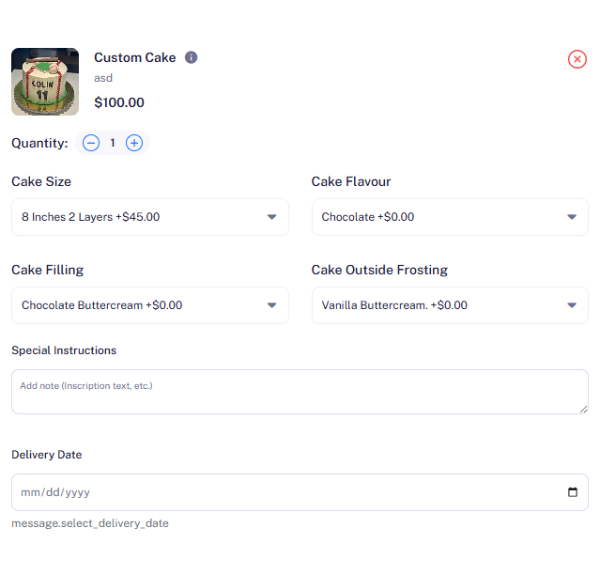The image size is (600, 570).
Task: Click the quantity value number
Action: [x=113, y=143]
